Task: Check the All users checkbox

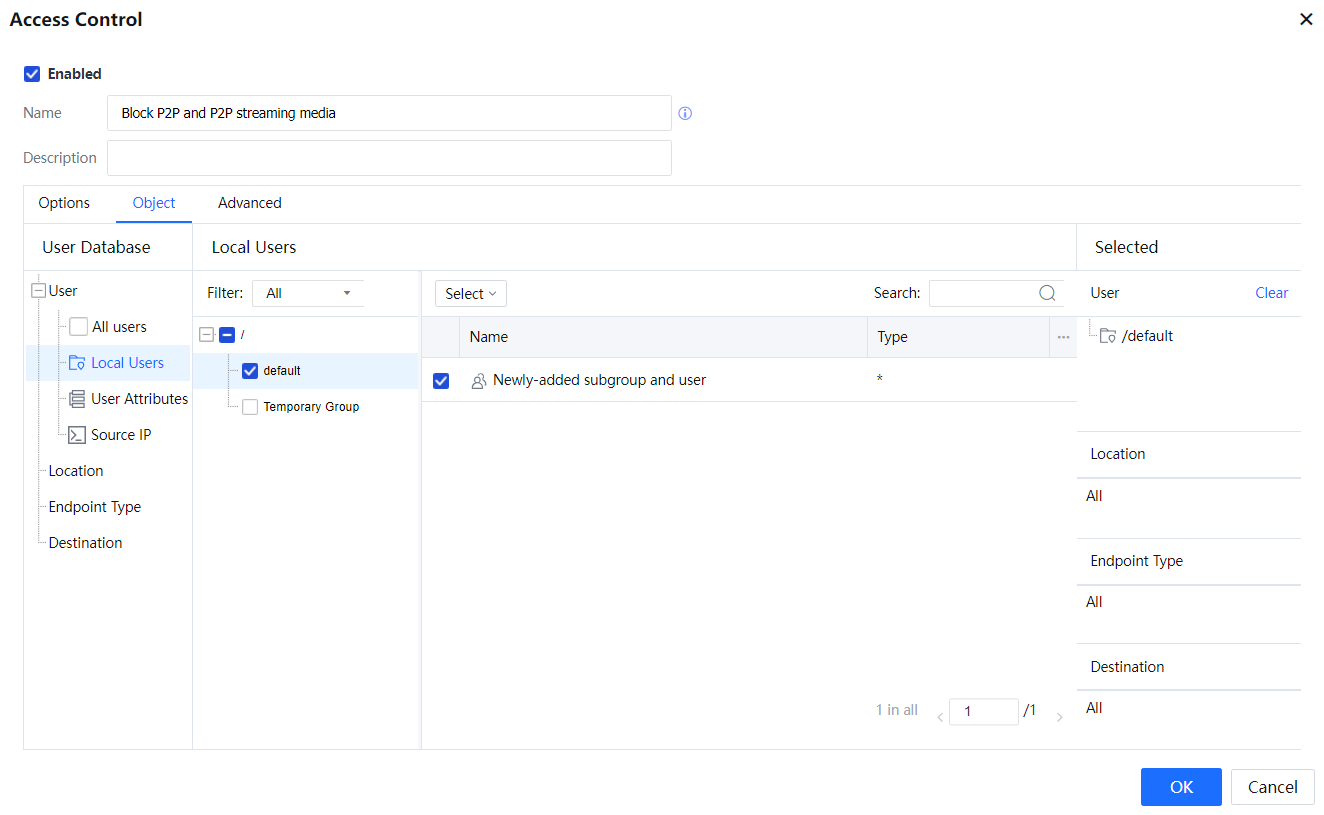Action: coord(78,327)
